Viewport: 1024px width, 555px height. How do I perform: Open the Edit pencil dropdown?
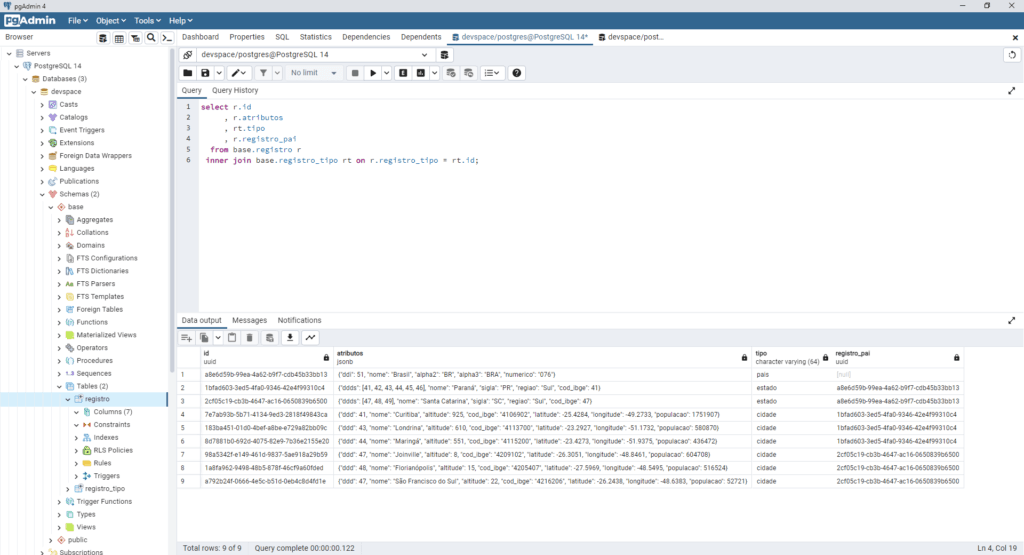click(238, 73)
